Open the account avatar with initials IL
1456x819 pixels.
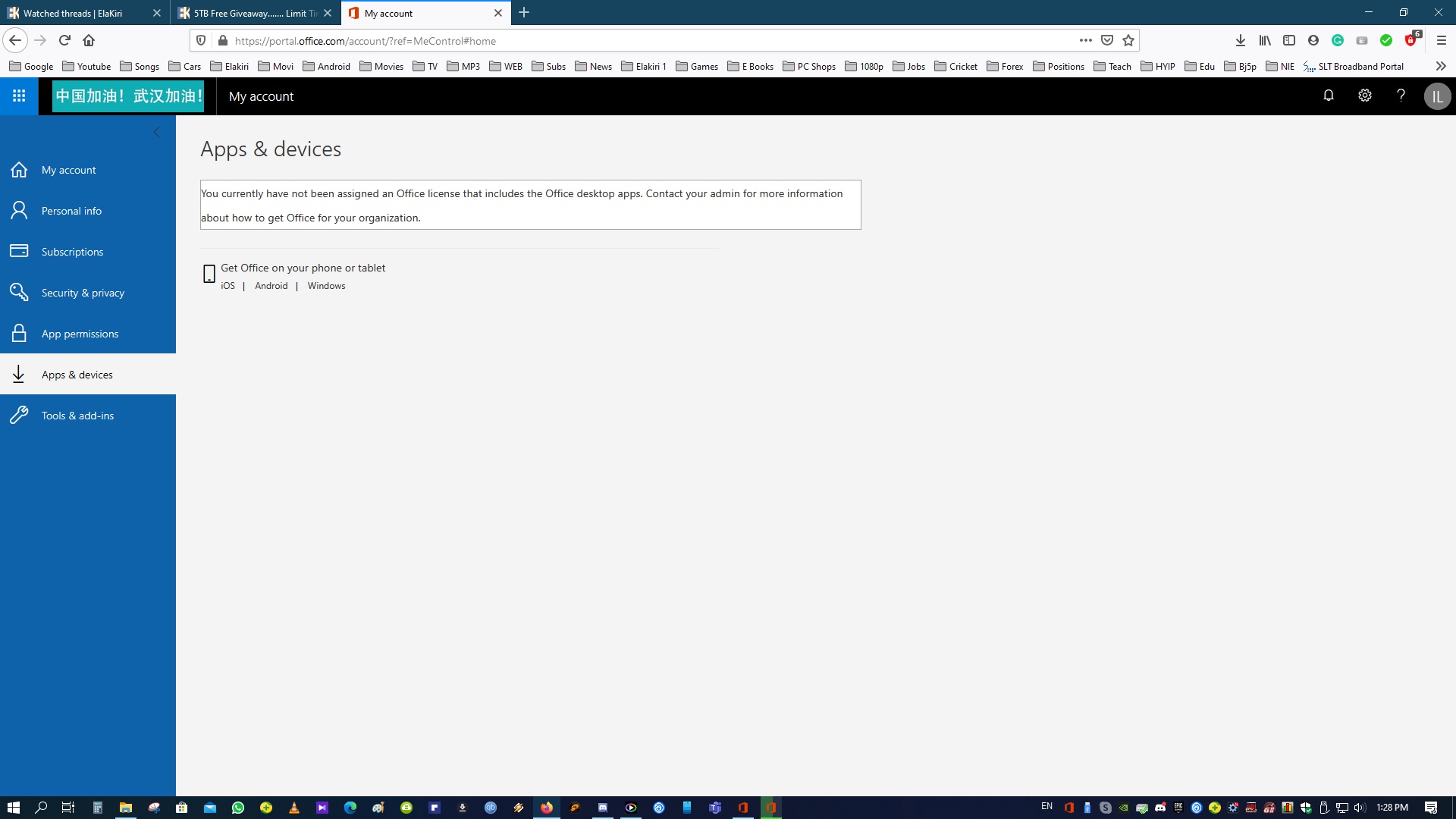tap(1437, 96)
